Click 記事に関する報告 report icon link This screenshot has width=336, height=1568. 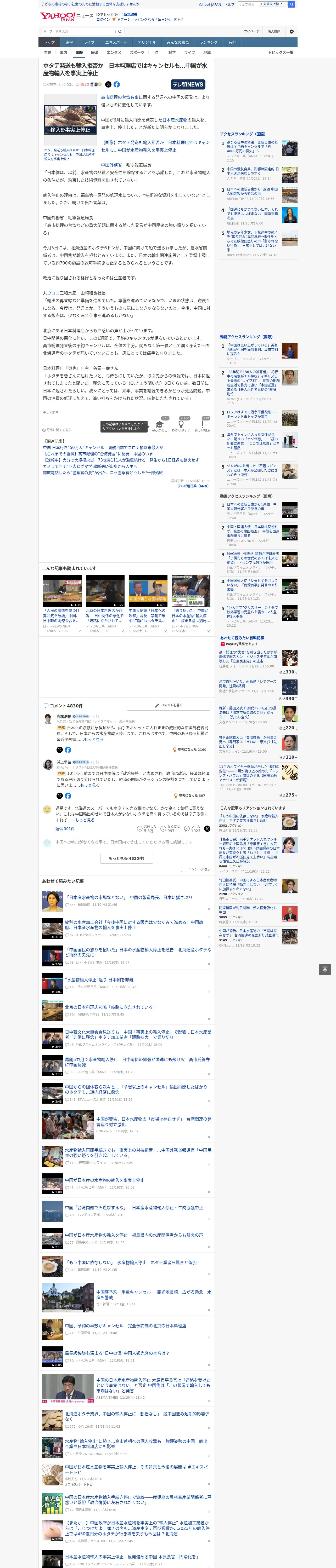point(57,430)
